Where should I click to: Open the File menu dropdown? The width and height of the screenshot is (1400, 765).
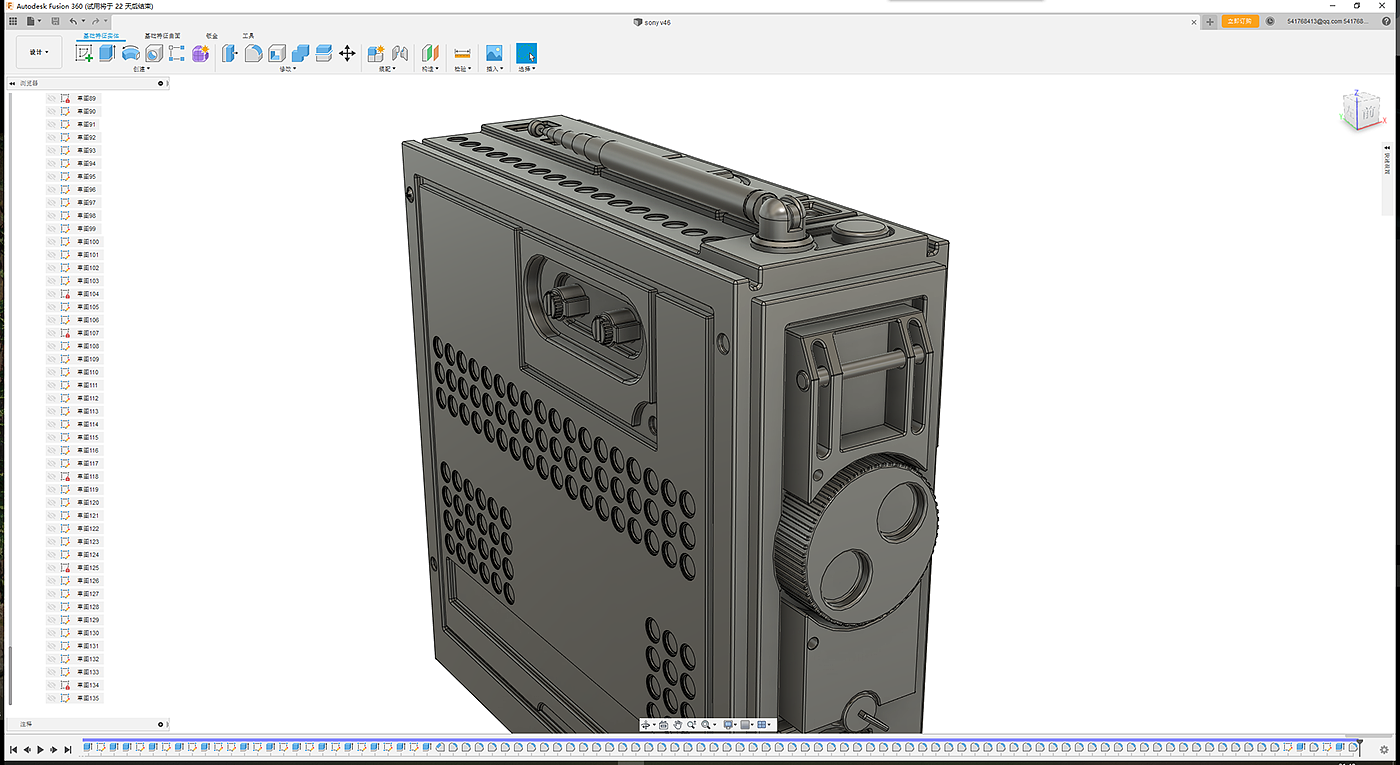point(33,21)
